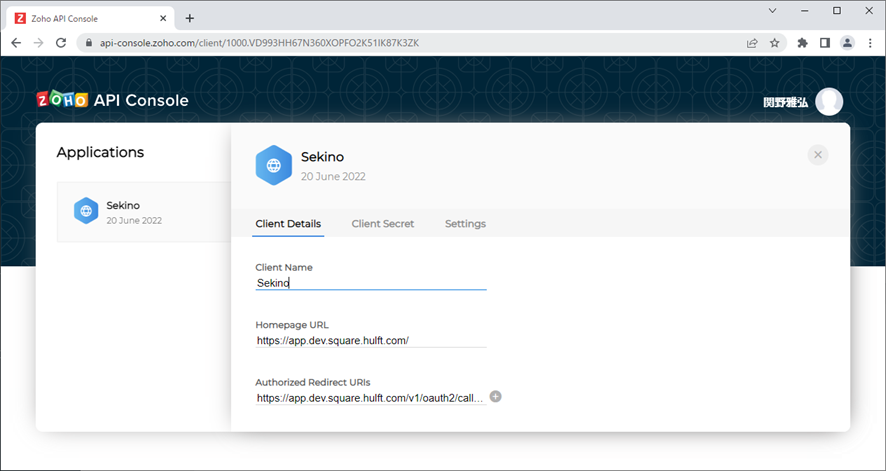Open user profile avatar menu

pos(829,102)
